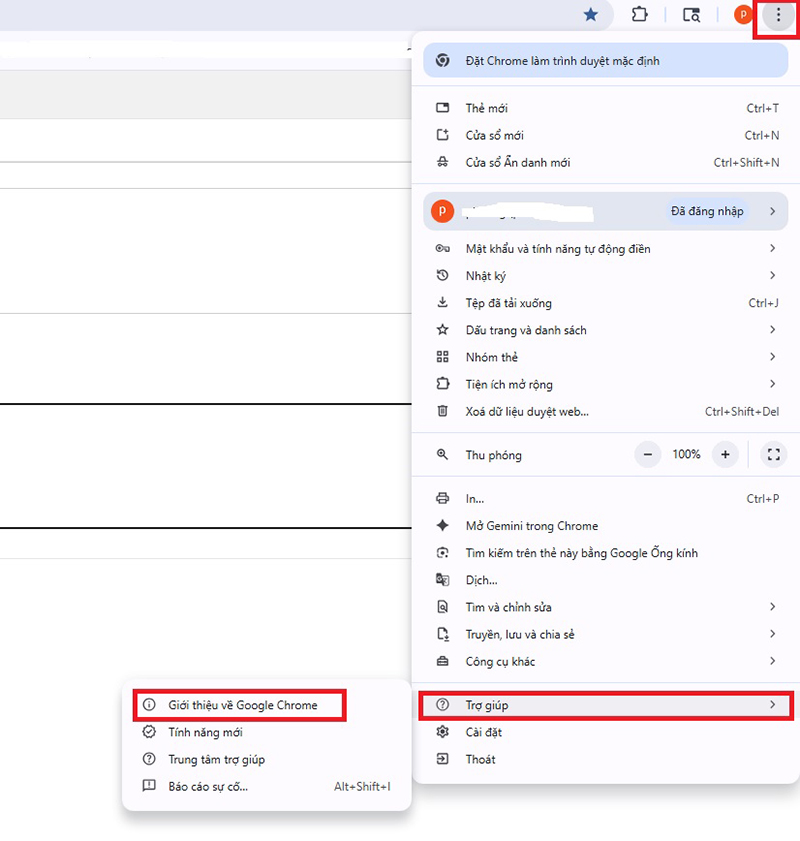Expand Tìm và chỉnh sửa submenu arrow
800x841 pixels.
772,607
